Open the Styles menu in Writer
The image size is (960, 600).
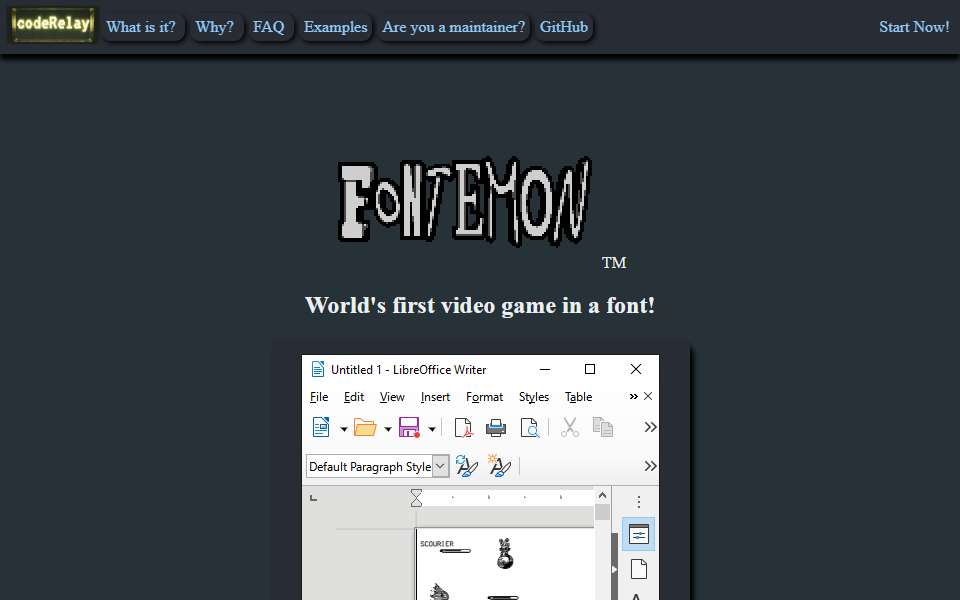pos(534,397)
